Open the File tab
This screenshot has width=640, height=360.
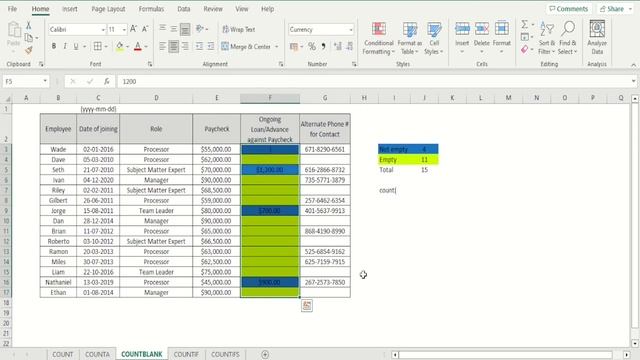pyautogui.click(x=12, y=9)
